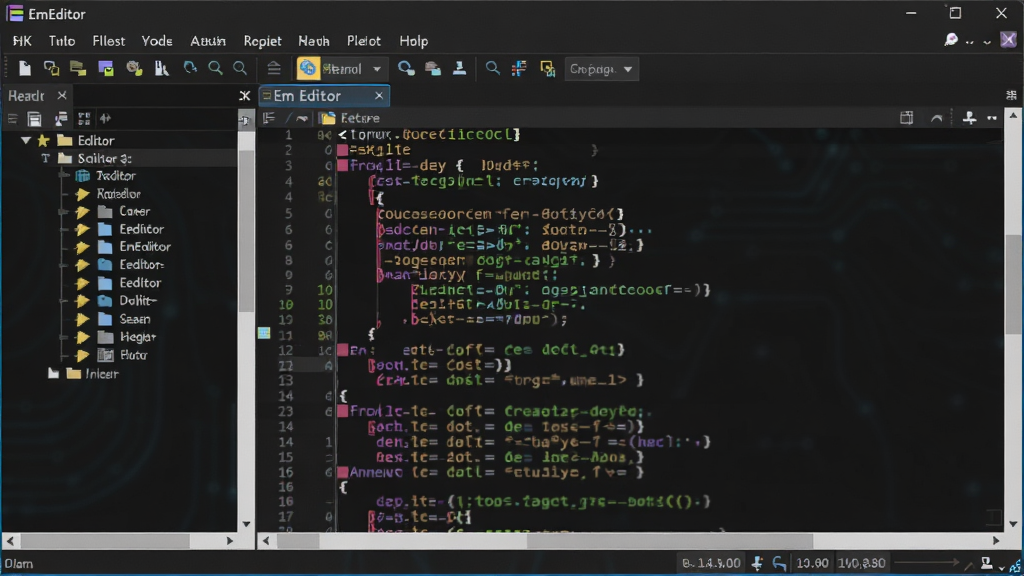Viewport: 1024px width, 576px height.
Task: Click the first magnifier icon in toolbar
Action: [x=215, y=69]
